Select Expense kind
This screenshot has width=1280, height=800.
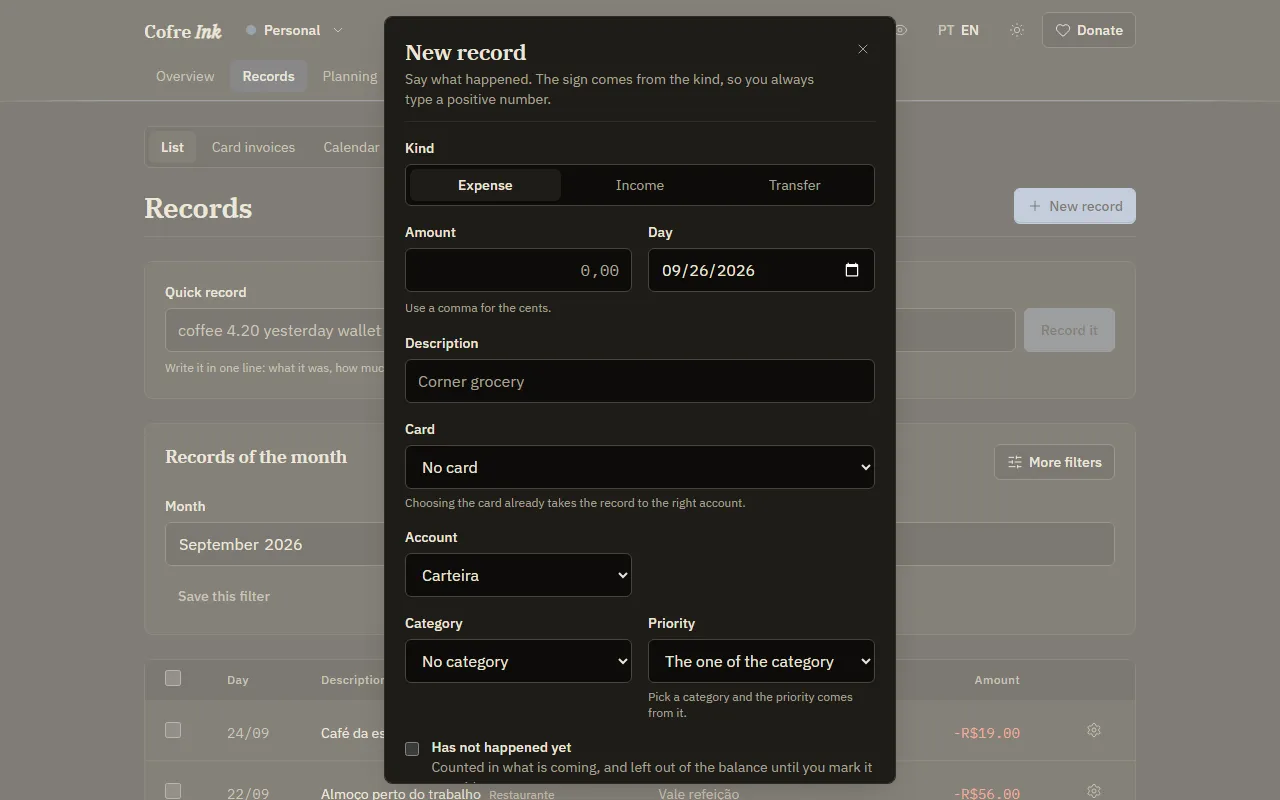click(485, 185)
